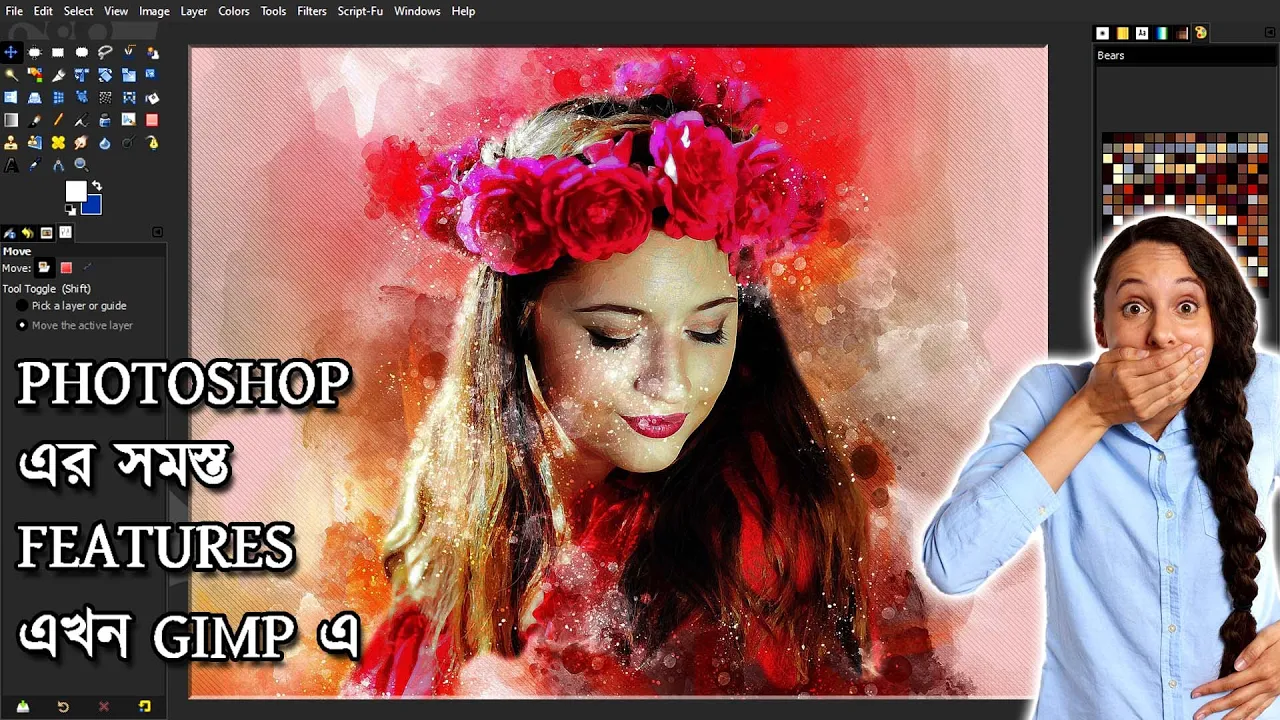Open tool options tab configuration menu
The height and width of the screenshot is (720, 1280).
(157, 232)
